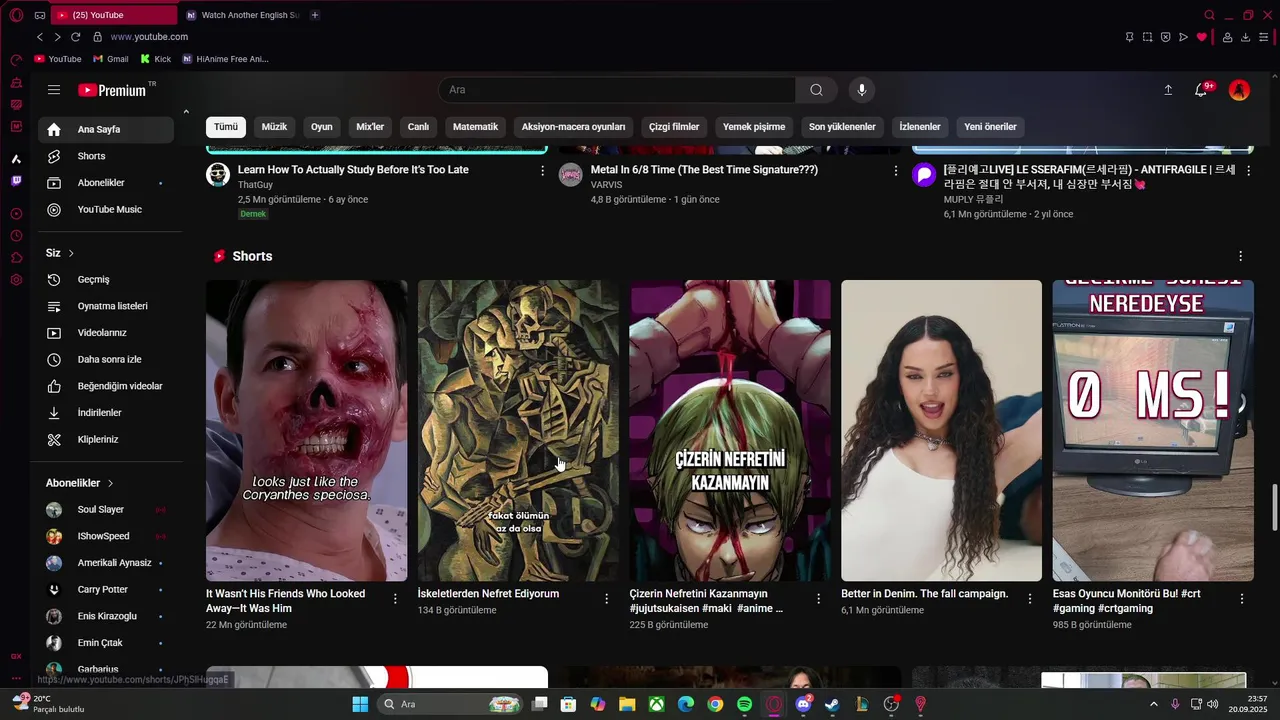Open Opera main menu logo

coord(16,15)
